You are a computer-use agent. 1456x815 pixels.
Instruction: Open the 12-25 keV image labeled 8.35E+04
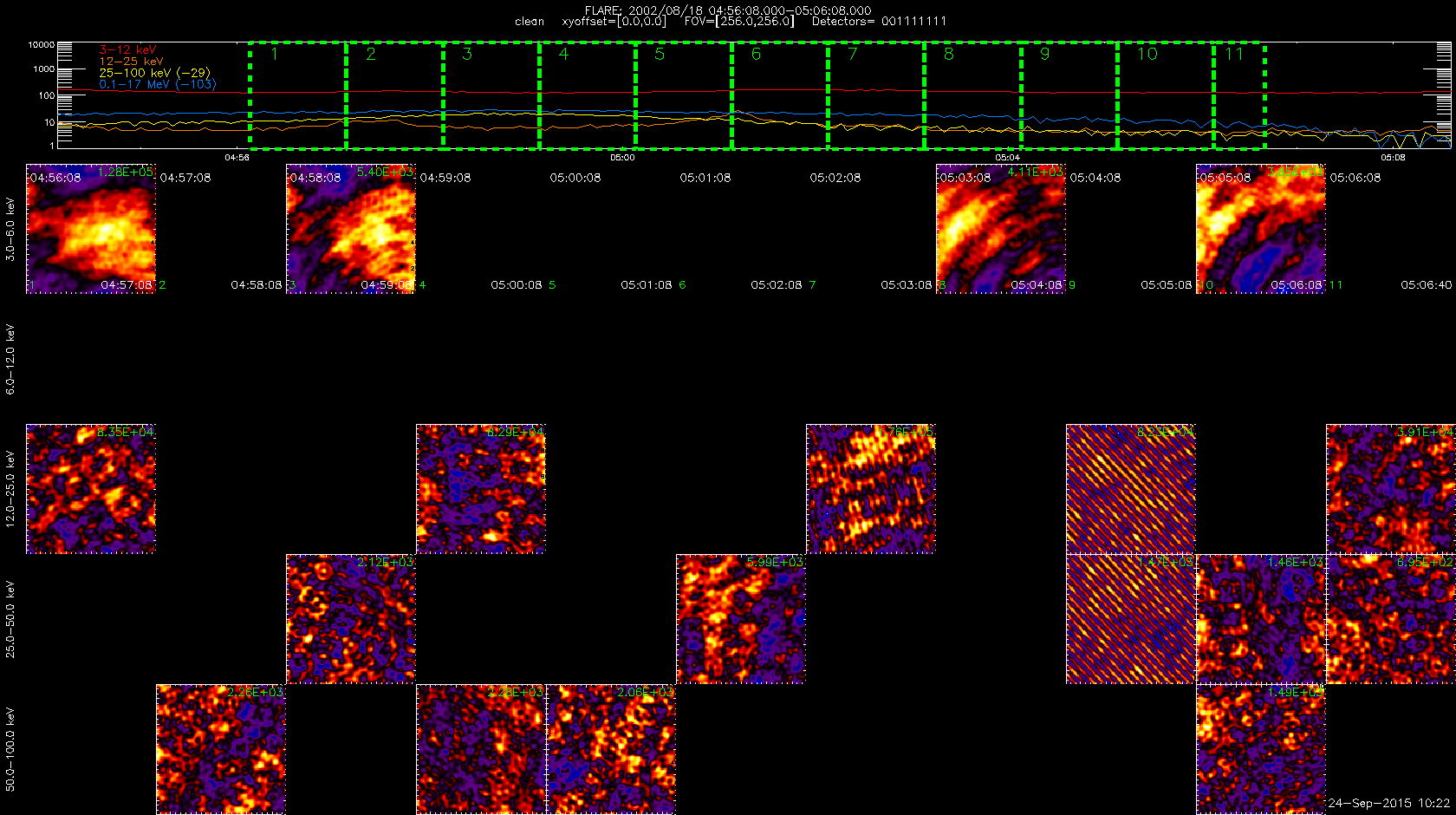coord(91,489)
